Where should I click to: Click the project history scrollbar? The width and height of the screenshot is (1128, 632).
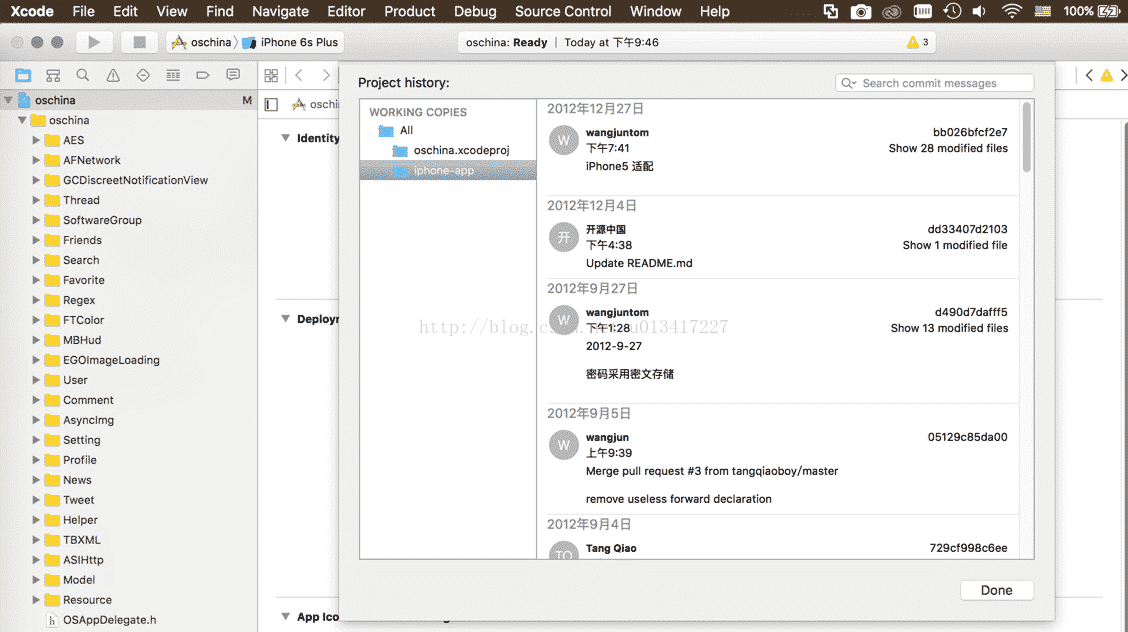pos(1027,137)
